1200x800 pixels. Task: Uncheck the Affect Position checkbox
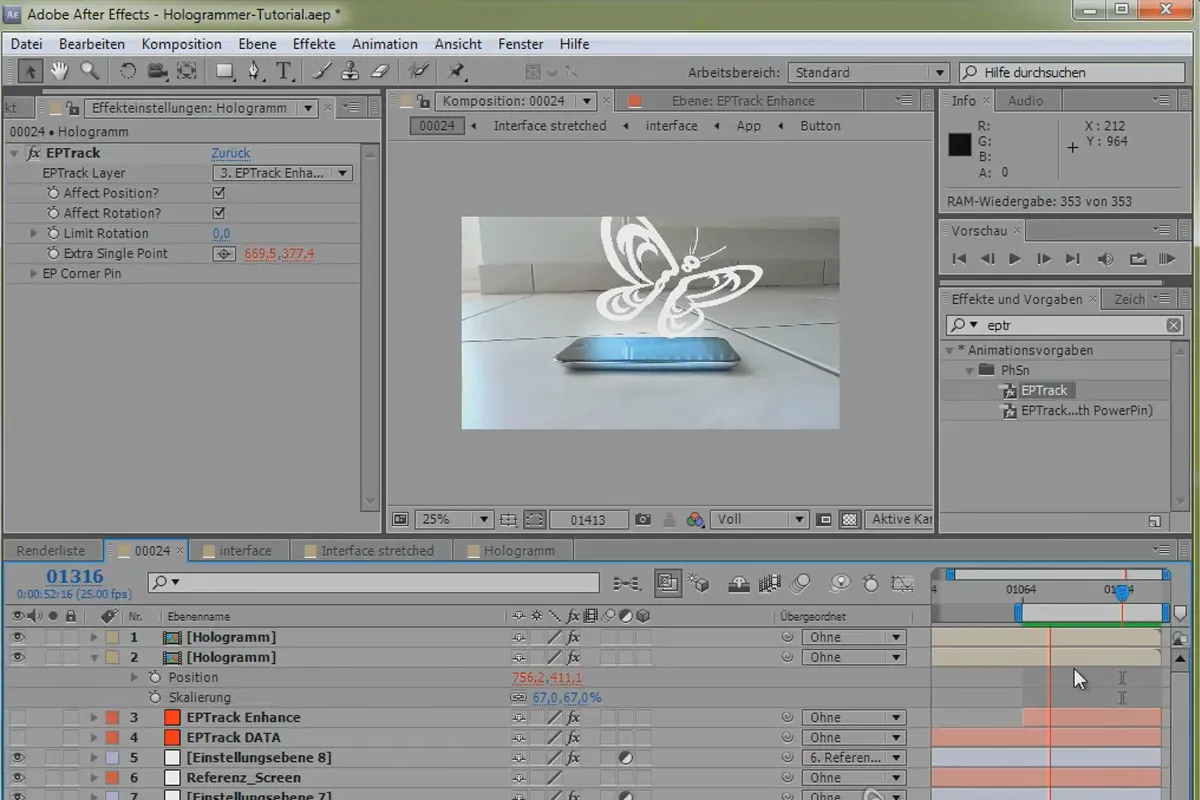click(x=219, y=193)
